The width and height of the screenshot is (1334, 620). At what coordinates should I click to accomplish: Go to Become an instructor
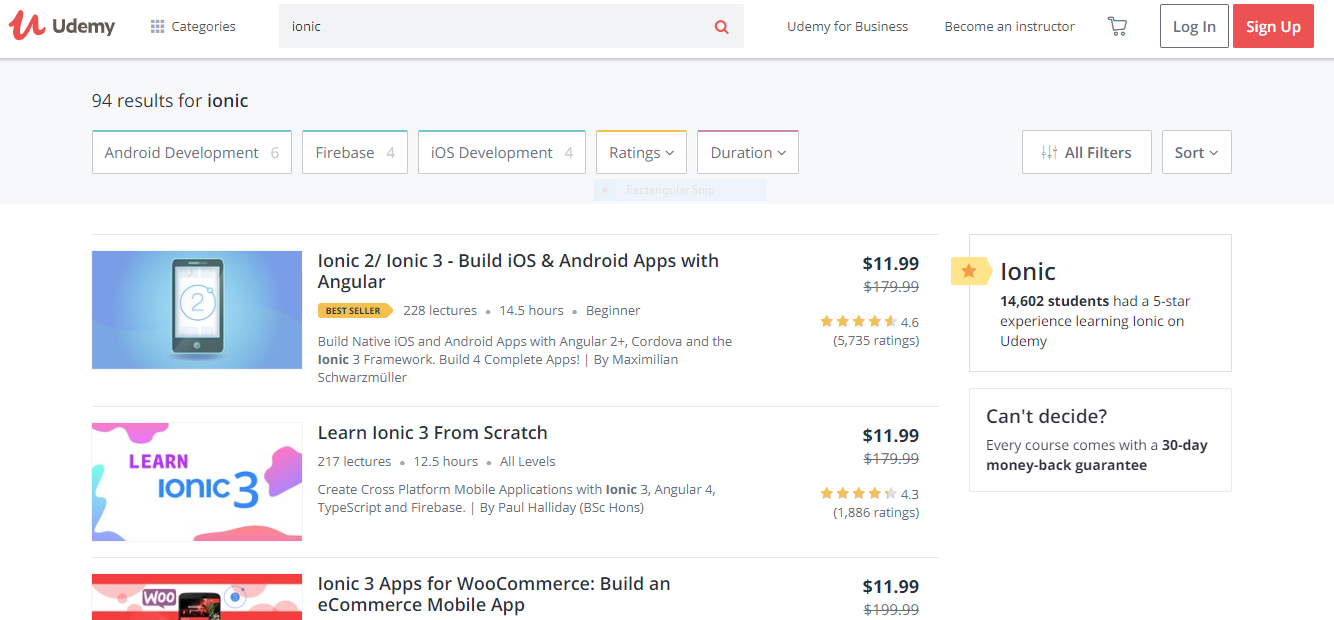(1009, 27)
